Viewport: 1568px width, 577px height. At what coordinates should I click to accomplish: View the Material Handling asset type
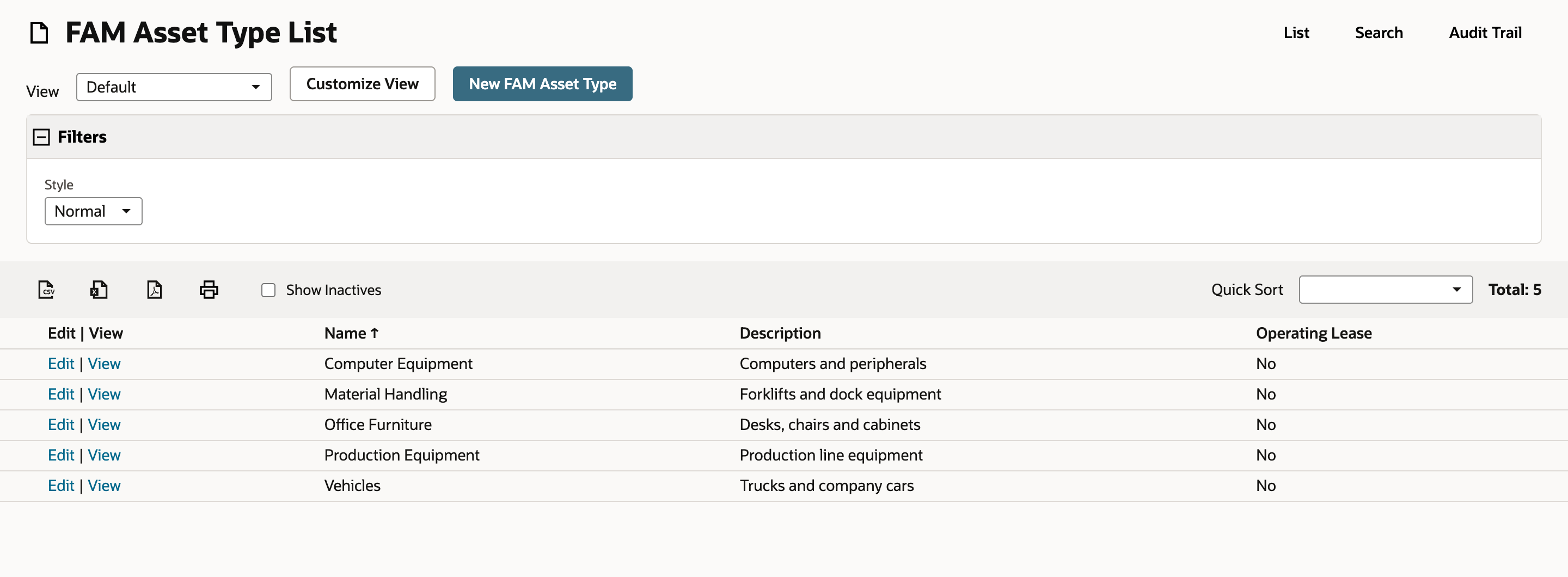[x=104, y=395]
